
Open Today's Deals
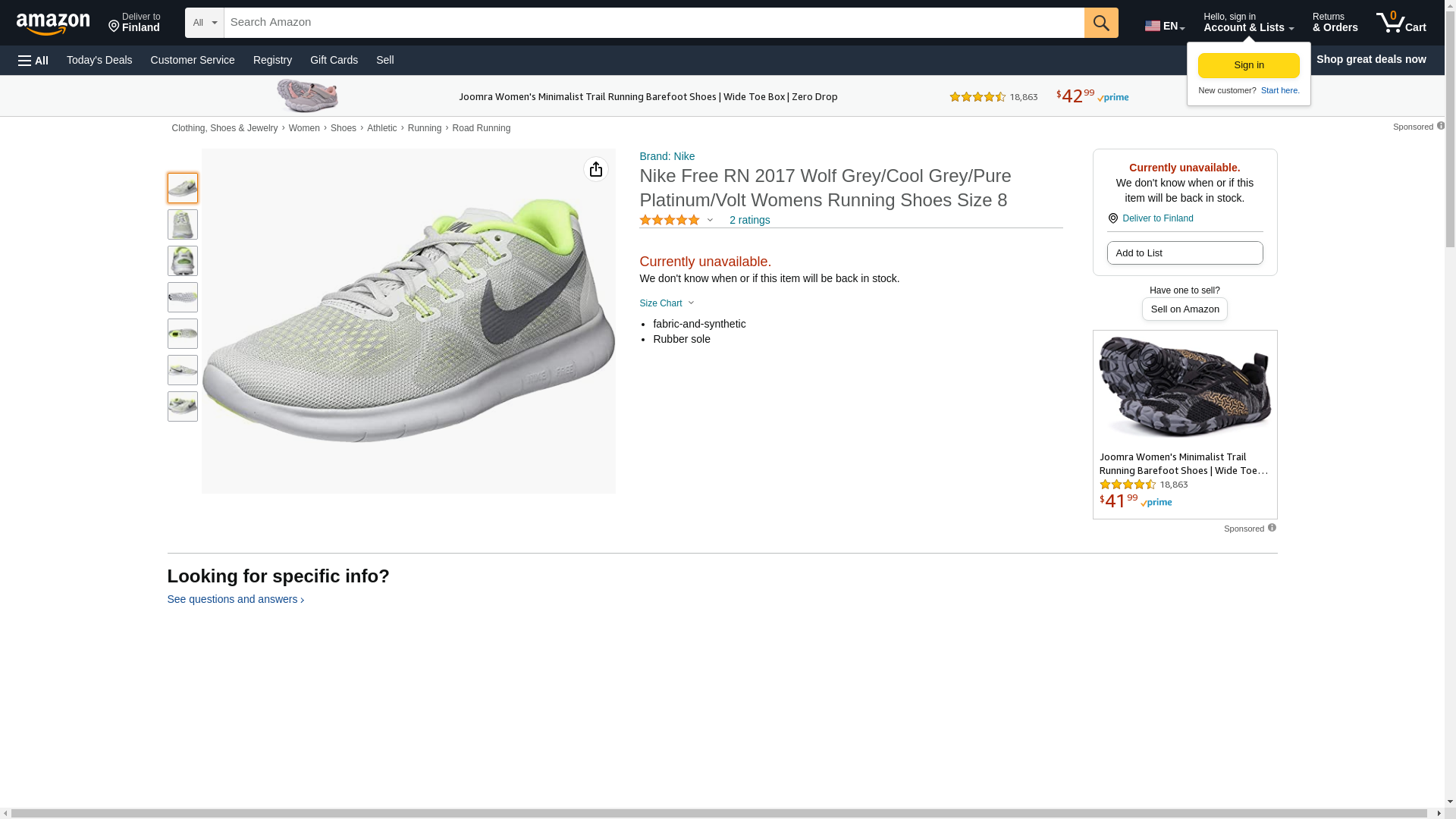coord(99,60)
